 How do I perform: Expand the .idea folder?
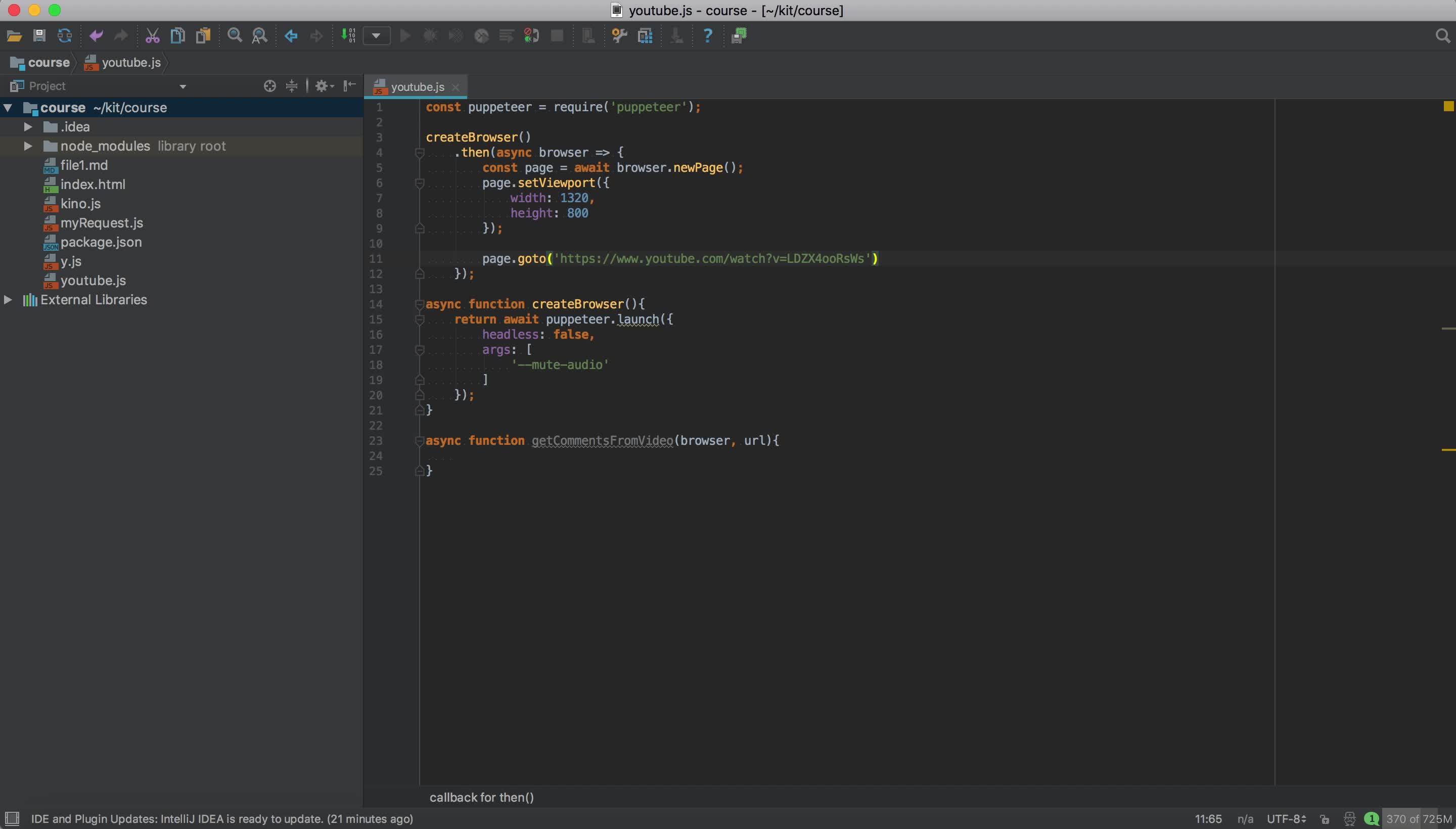coord(27,127)
